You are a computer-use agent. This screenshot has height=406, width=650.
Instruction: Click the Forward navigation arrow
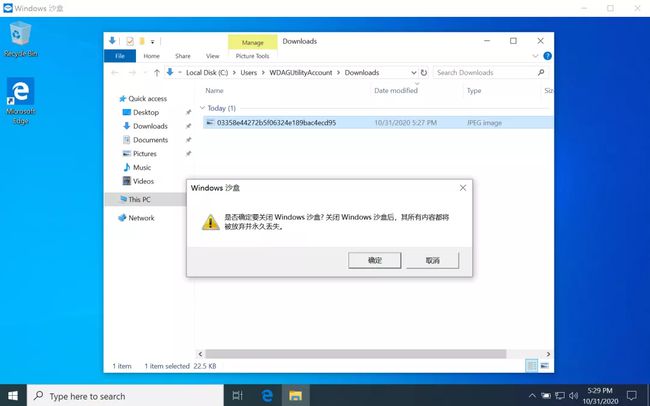[132, 73]
